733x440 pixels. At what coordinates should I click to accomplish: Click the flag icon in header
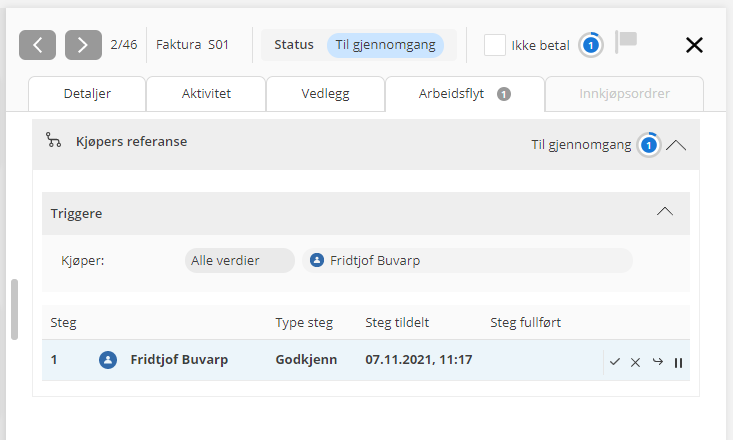tap(626, 42)
